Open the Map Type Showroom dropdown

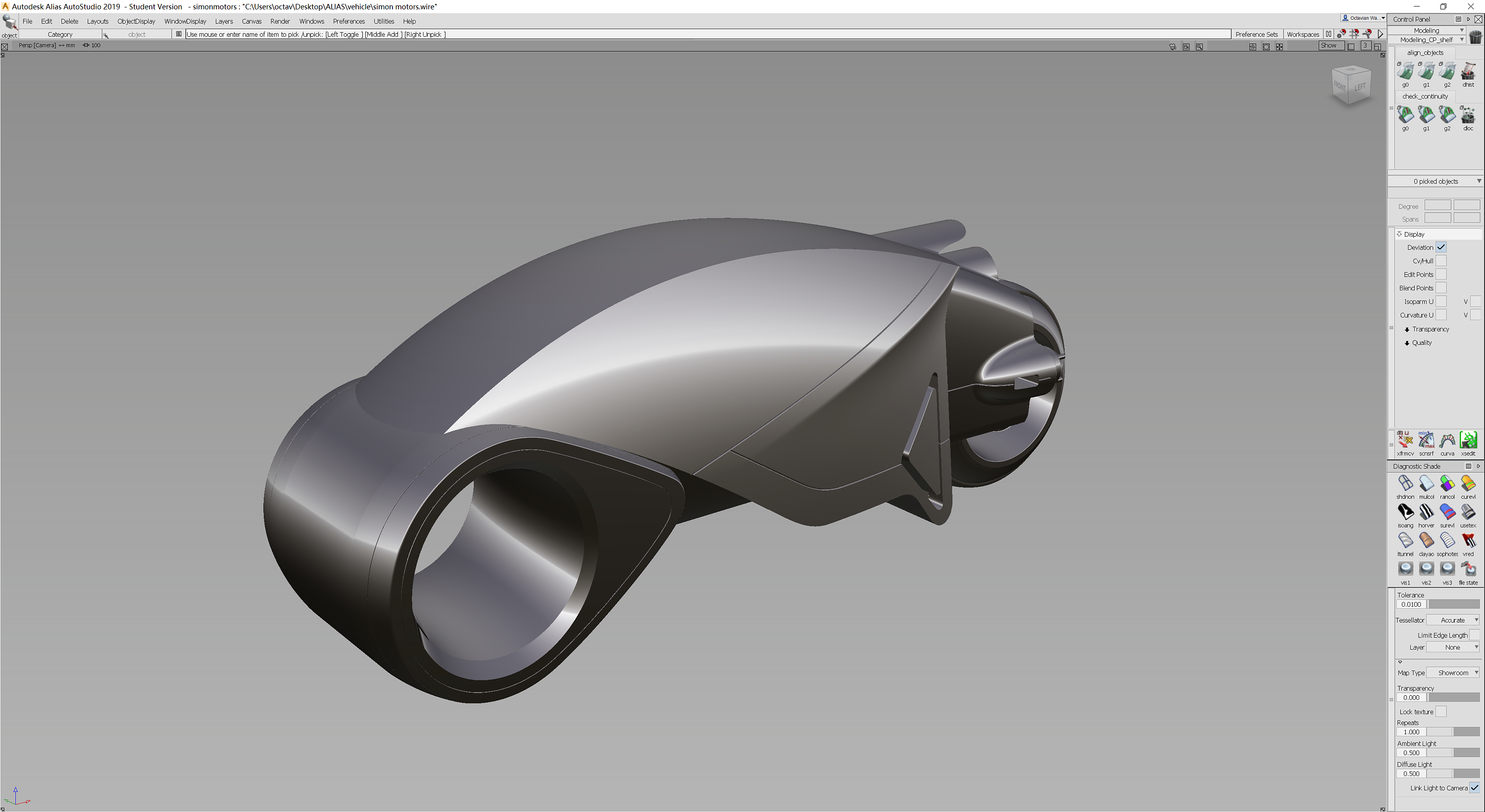coord(1453,672)
